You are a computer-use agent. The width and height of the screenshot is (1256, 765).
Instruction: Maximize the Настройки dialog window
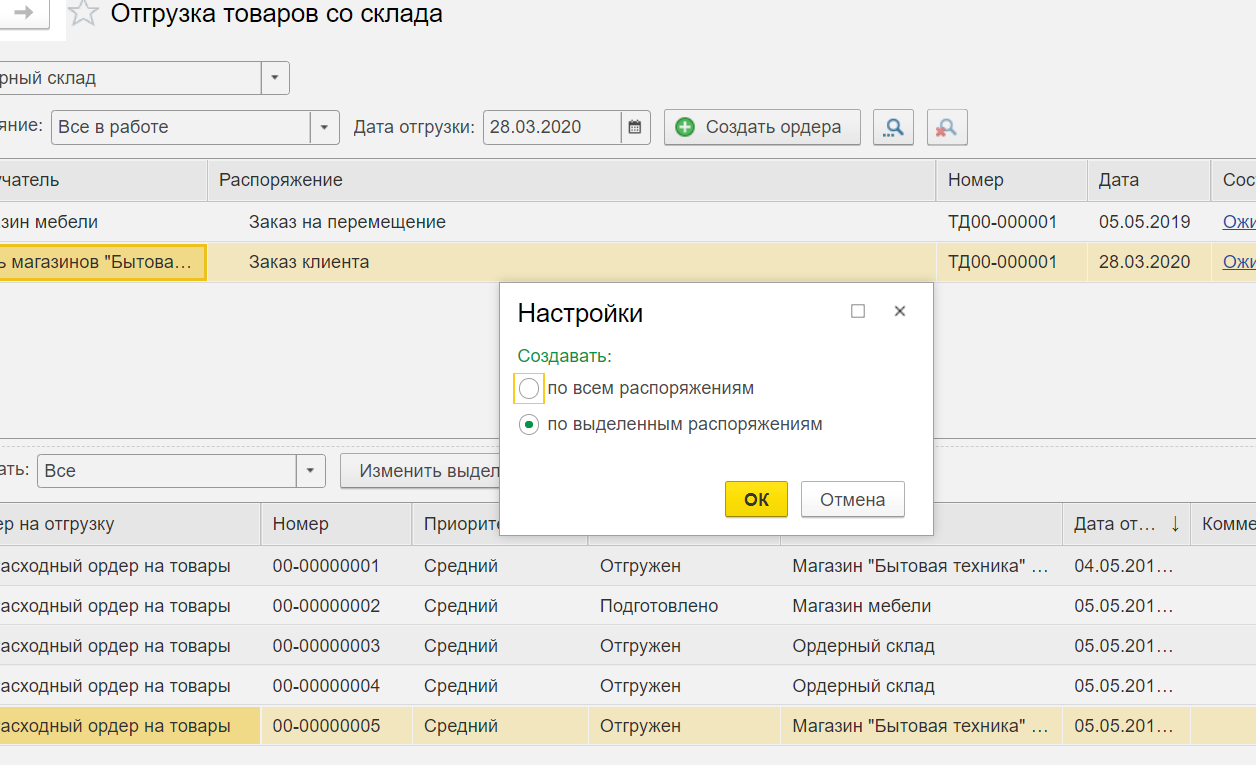[x=857, y=311]
